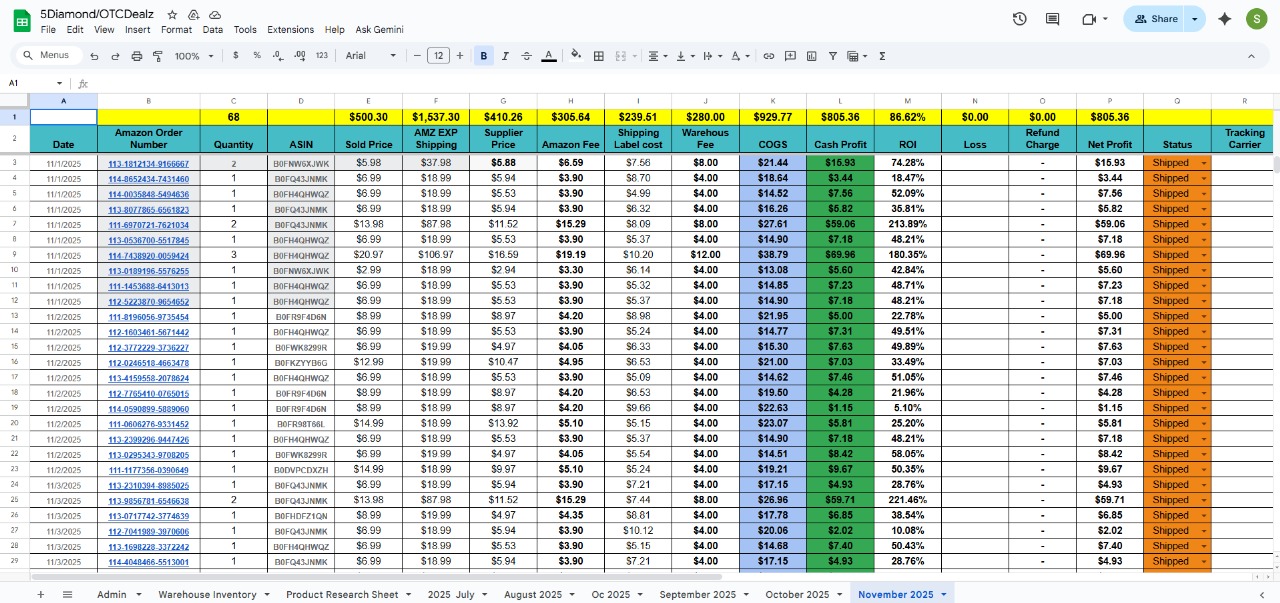The height and width of the screenshot is (603, 1280).
Task: Select the Paint format tool
Action: pyautogui.click(x=157, y=56)
